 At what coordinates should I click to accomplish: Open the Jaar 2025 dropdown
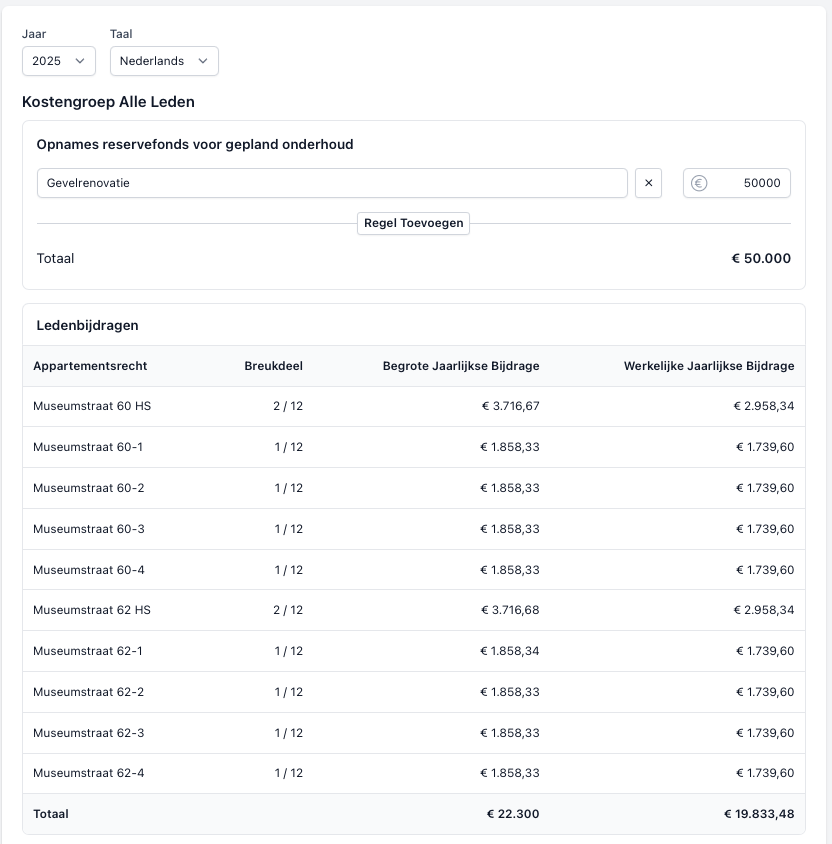click(x=59, y=61)
